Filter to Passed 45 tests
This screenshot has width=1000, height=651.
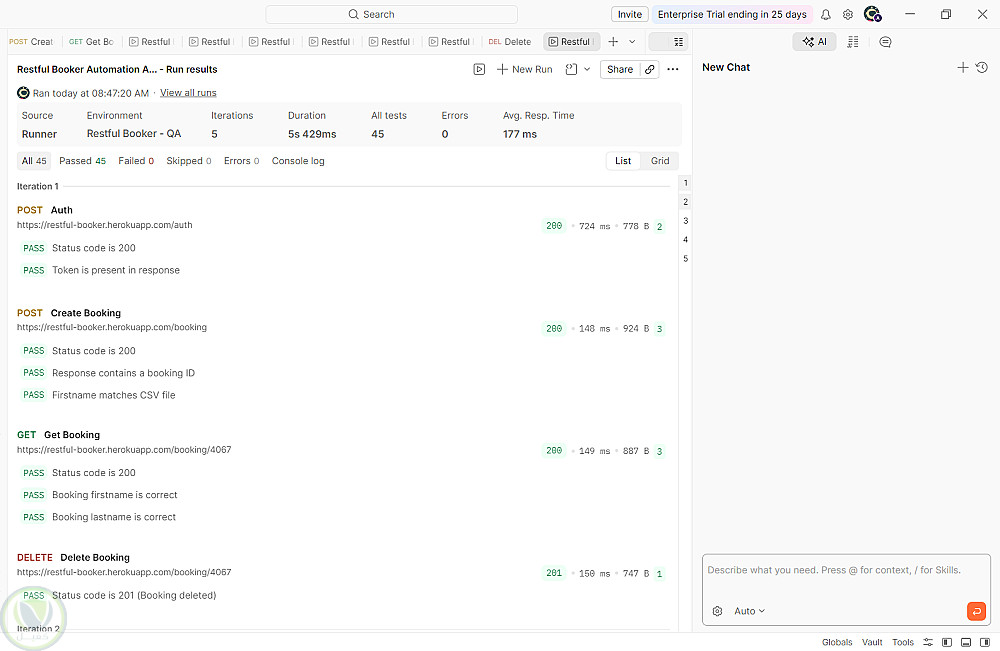click(x=82, y=161)
